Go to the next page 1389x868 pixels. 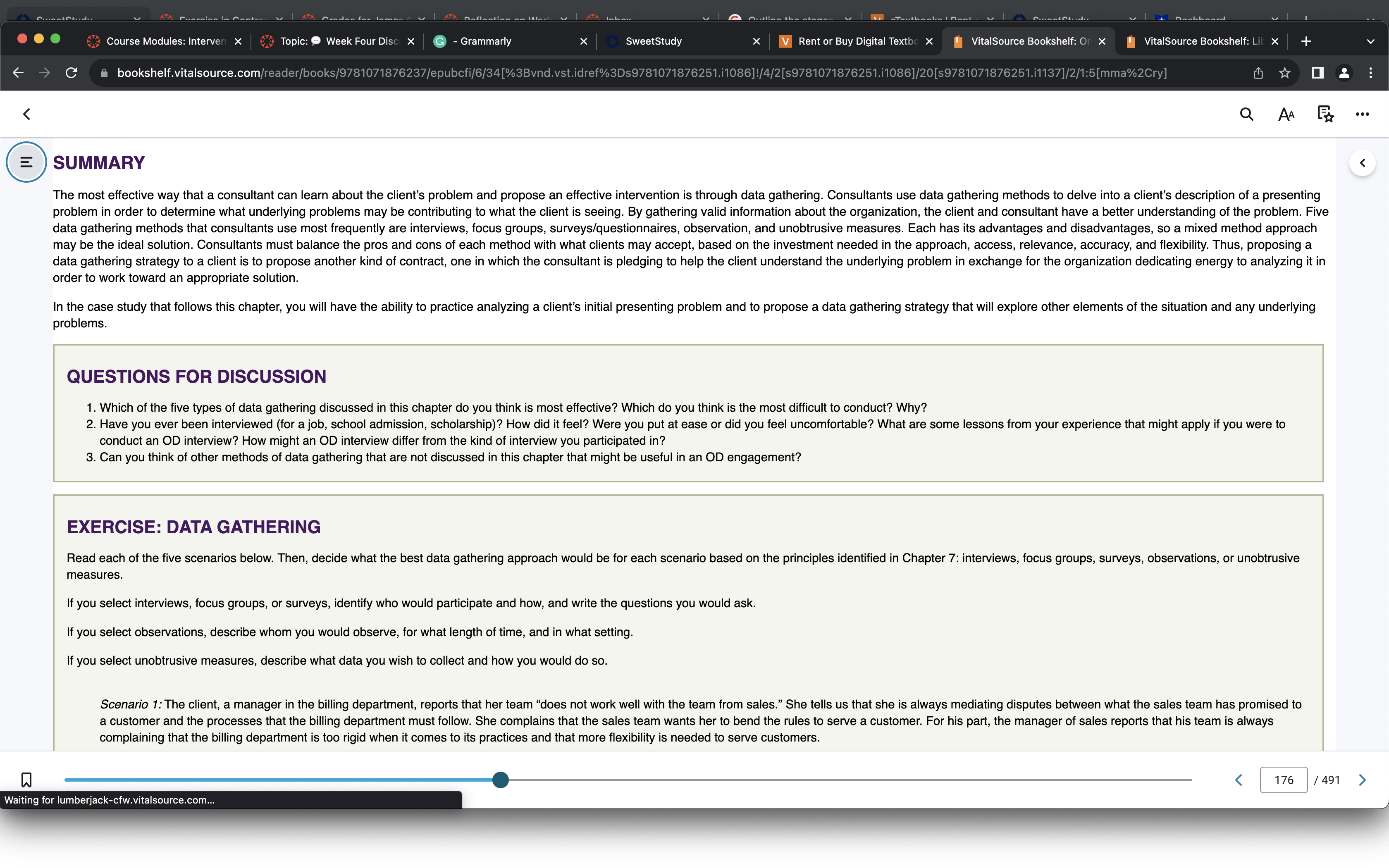pos(1362,780)
